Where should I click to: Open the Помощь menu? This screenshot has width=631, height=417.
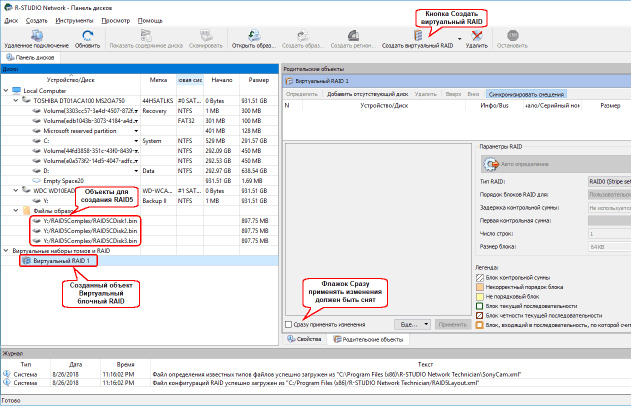pos(150,21)
